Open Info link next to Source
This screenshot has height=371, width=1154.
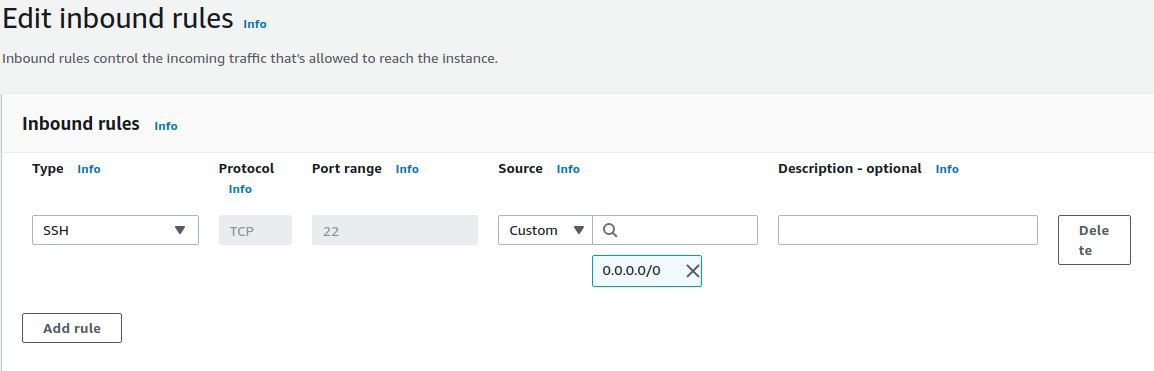pos(568,169)
